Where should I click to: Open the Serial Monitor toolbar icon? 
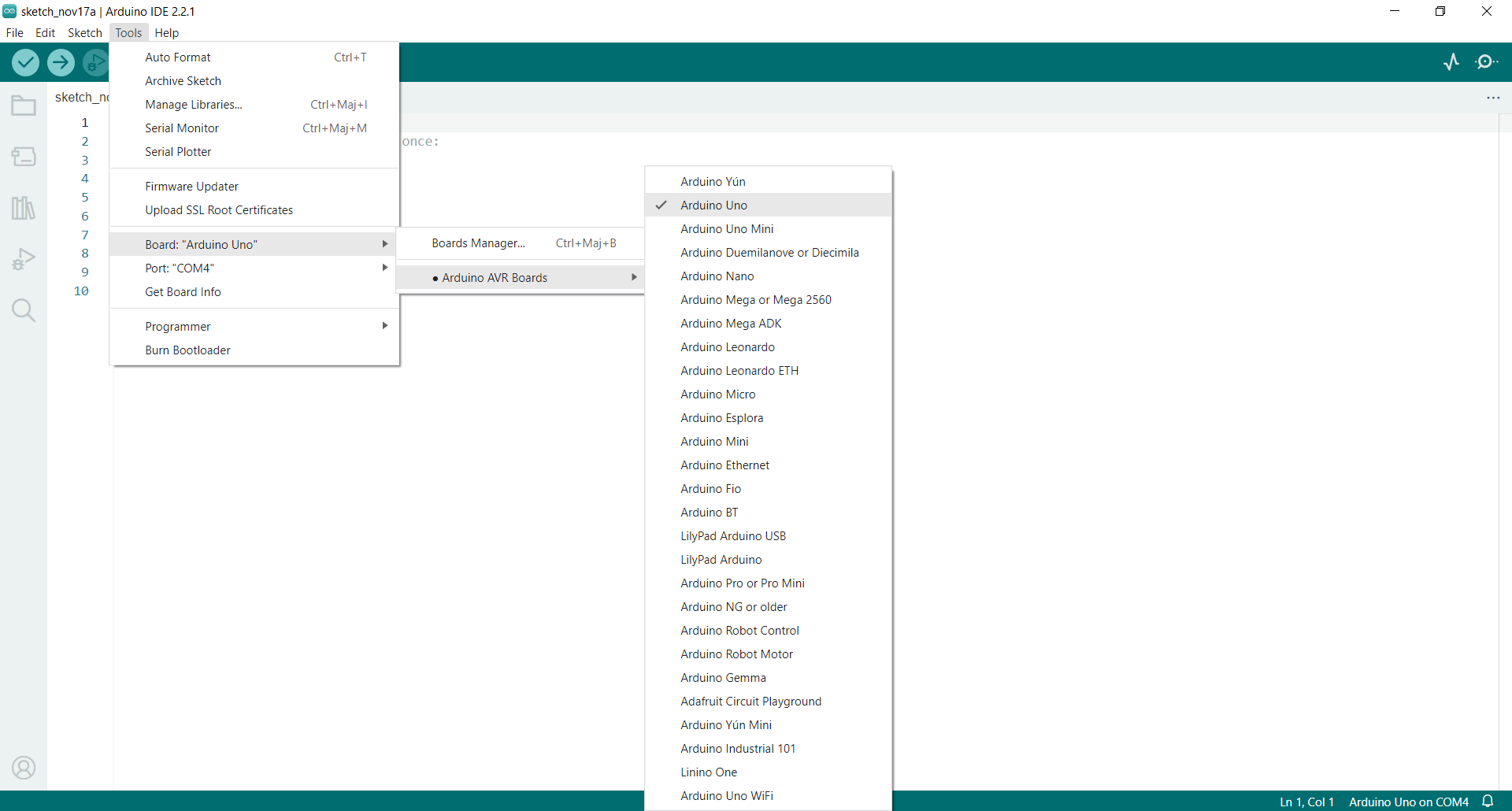1486,62
